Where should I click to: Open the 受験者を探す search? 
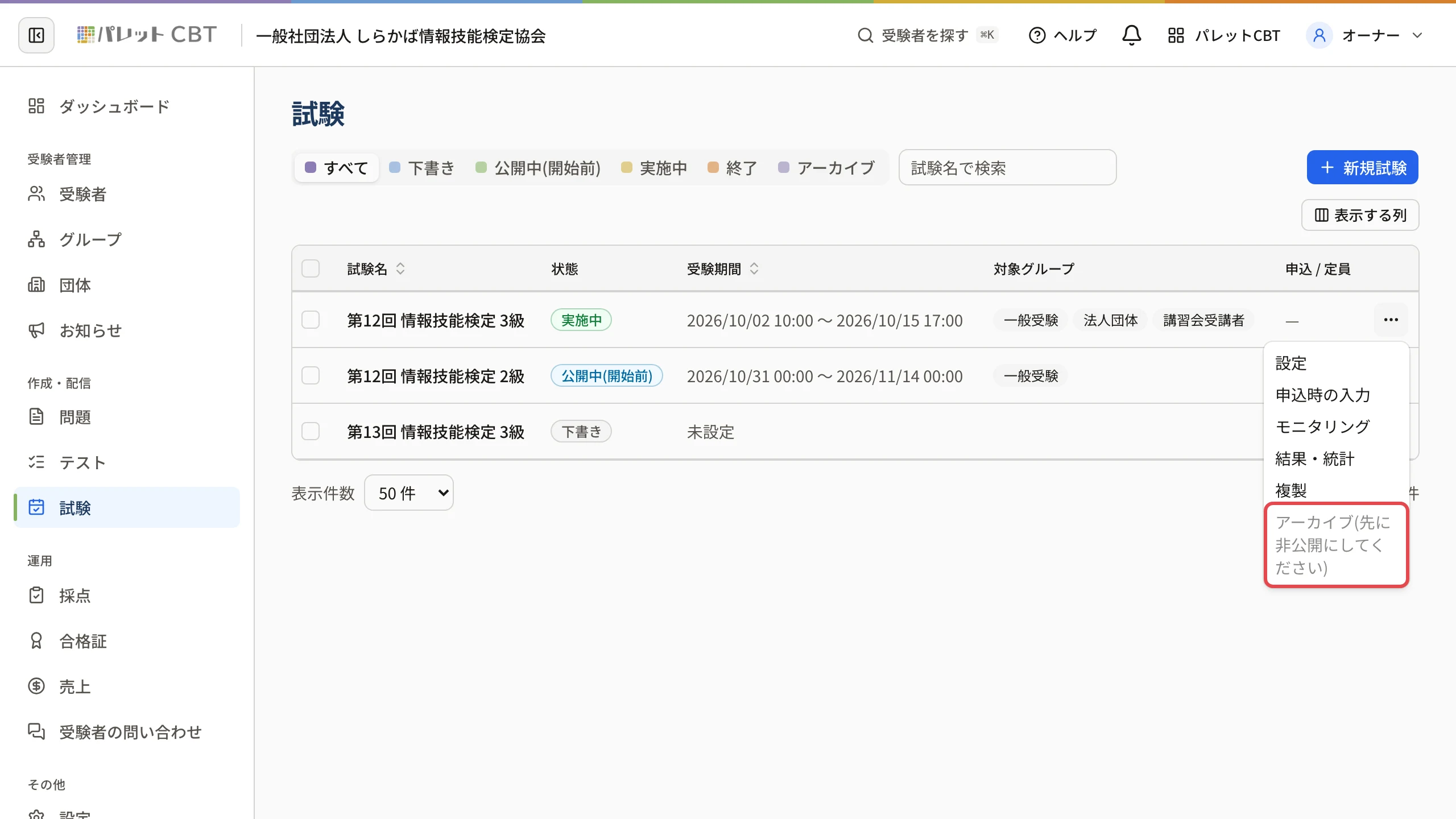click(928, 35)
